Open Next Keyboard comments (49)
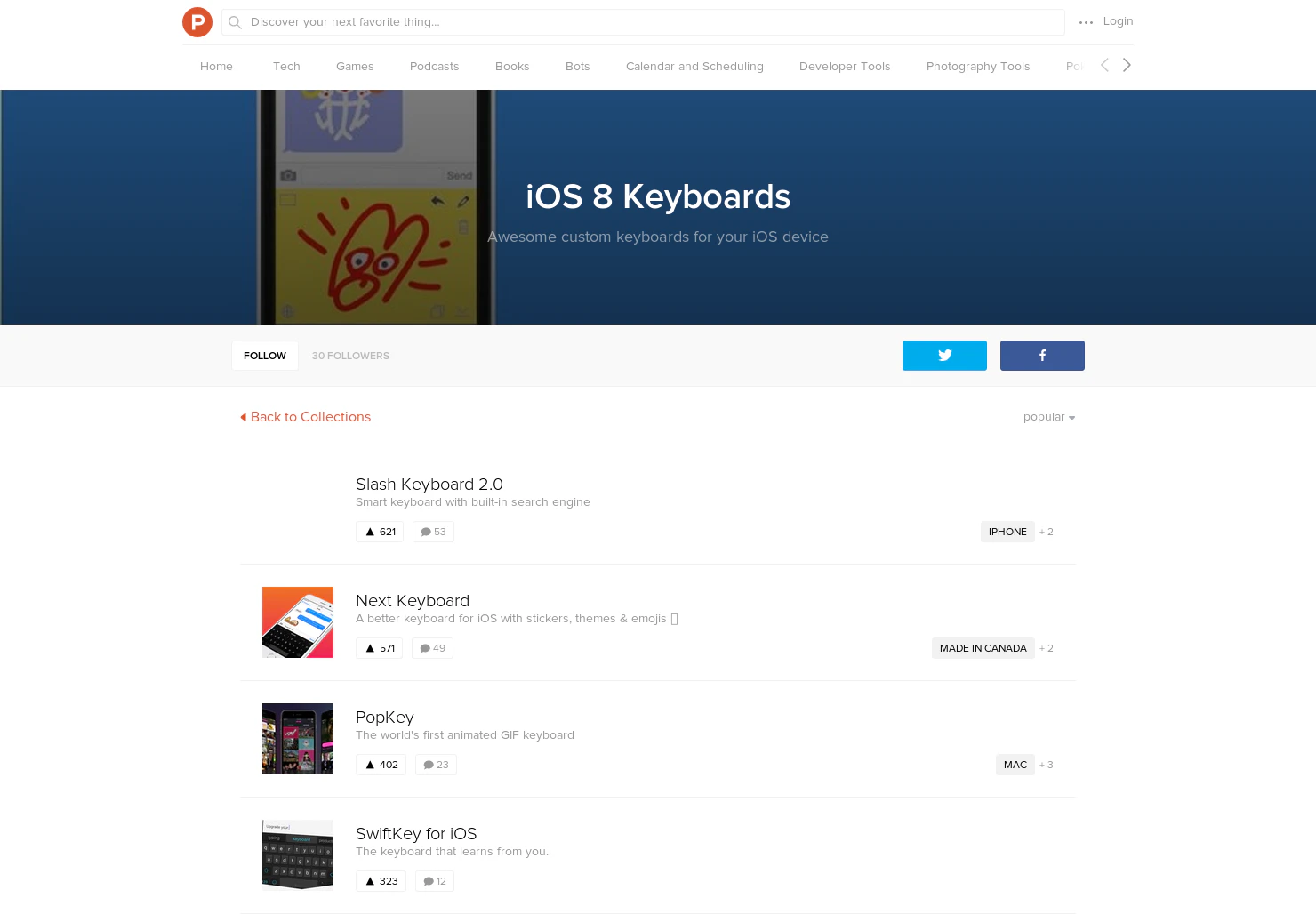The height and width of the screenshot is (922, 1316). point(432,648)
